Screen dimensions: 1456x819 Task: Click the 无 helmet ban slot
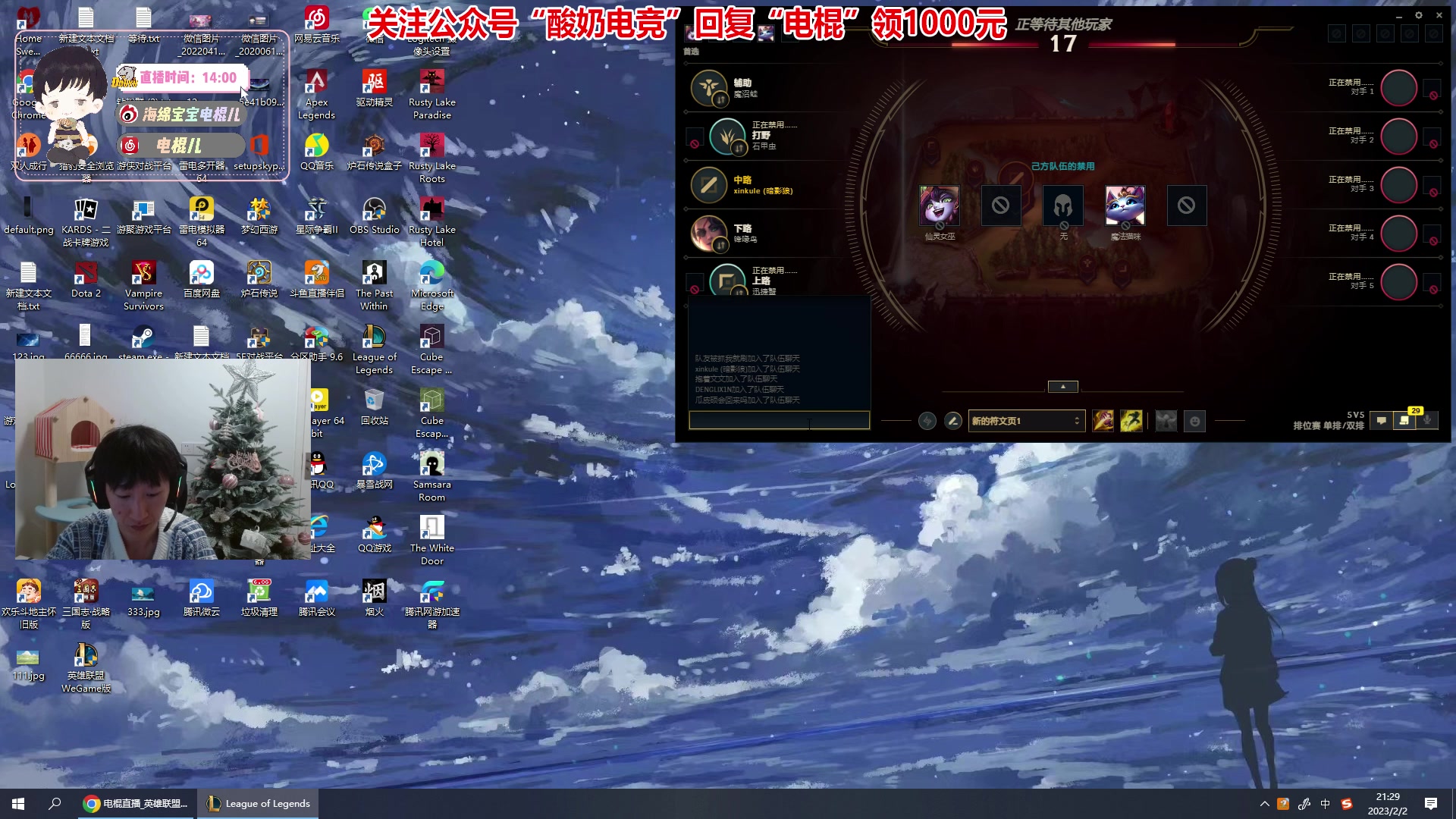(x=1063, y=206)
